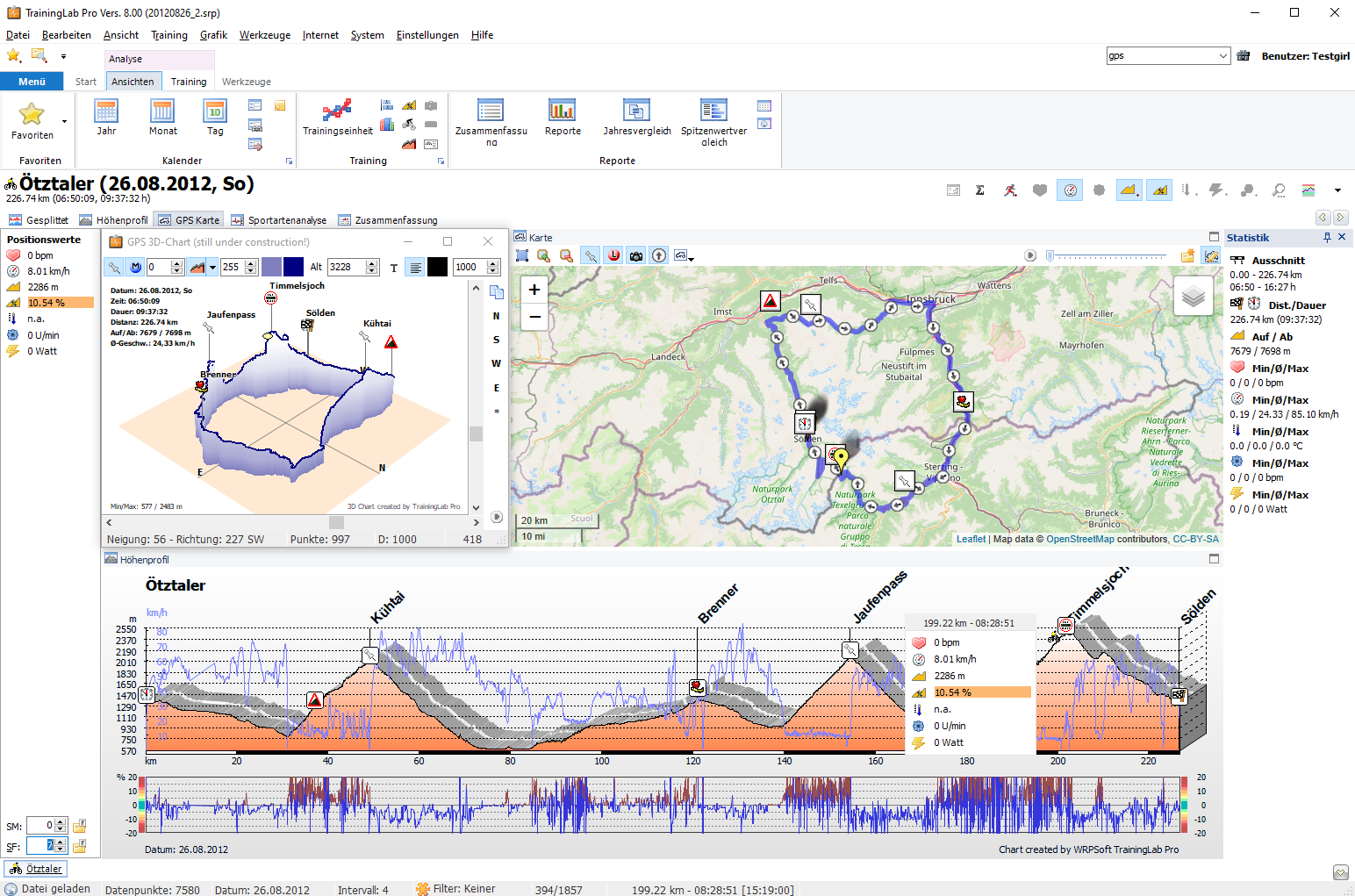Expand the chart type dropdown in 3D-Chart
Screen dimensions: 1355x896
(212, 268)
